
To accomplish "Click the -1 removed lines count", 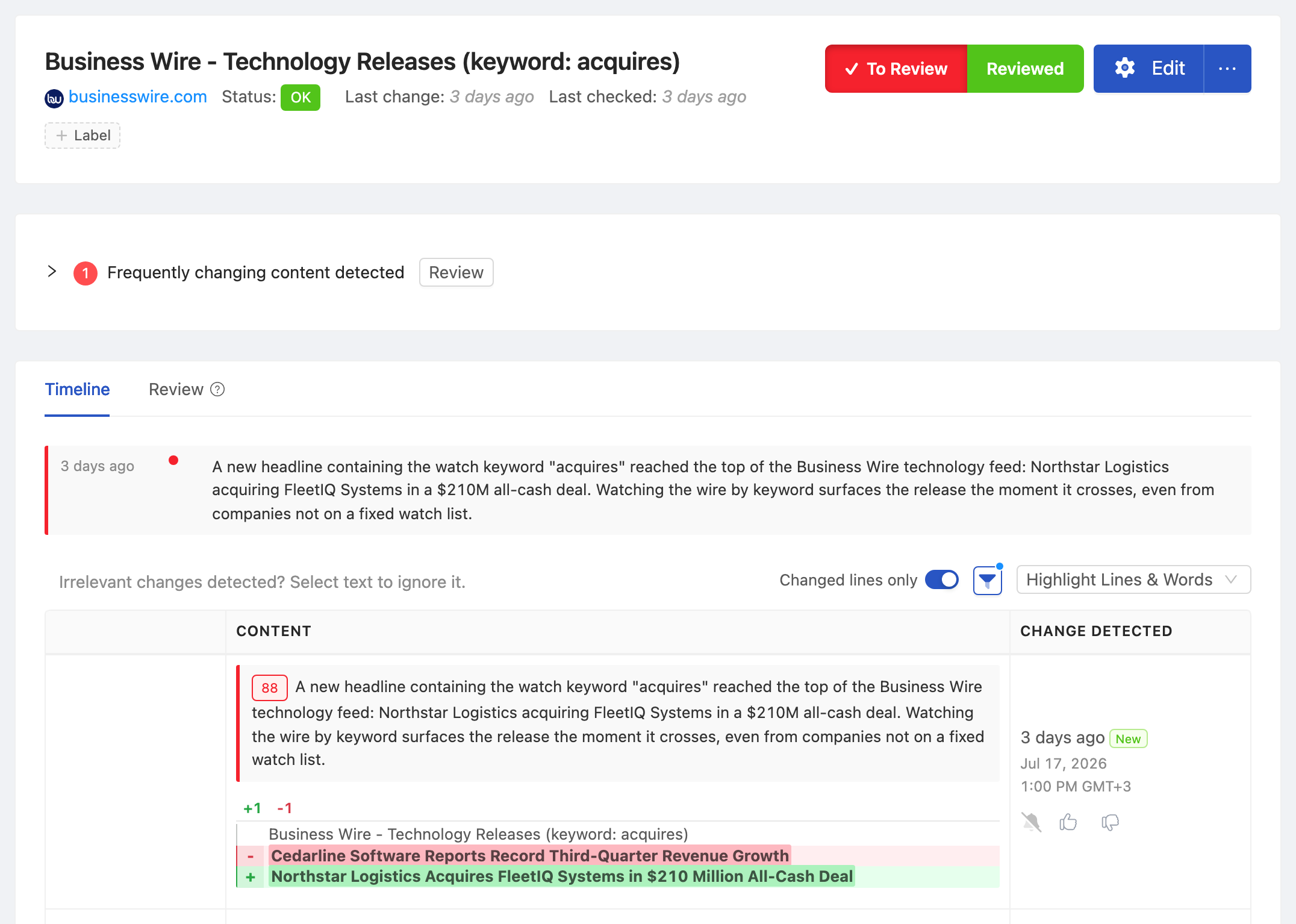I will coord(284,808).
